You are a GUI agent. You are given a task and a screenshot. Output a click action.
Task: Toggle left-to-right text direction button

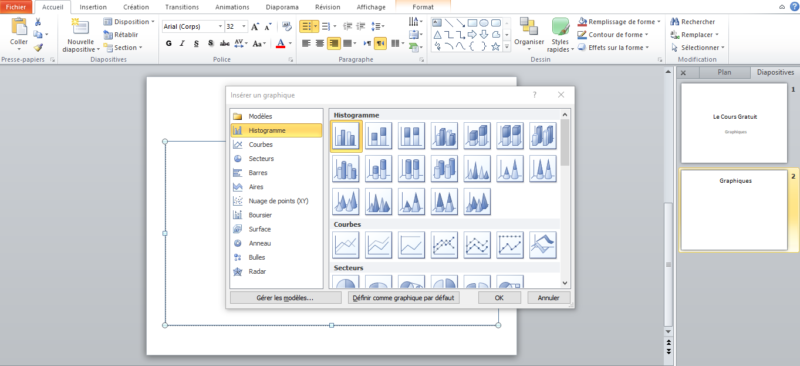pos(367,43)
